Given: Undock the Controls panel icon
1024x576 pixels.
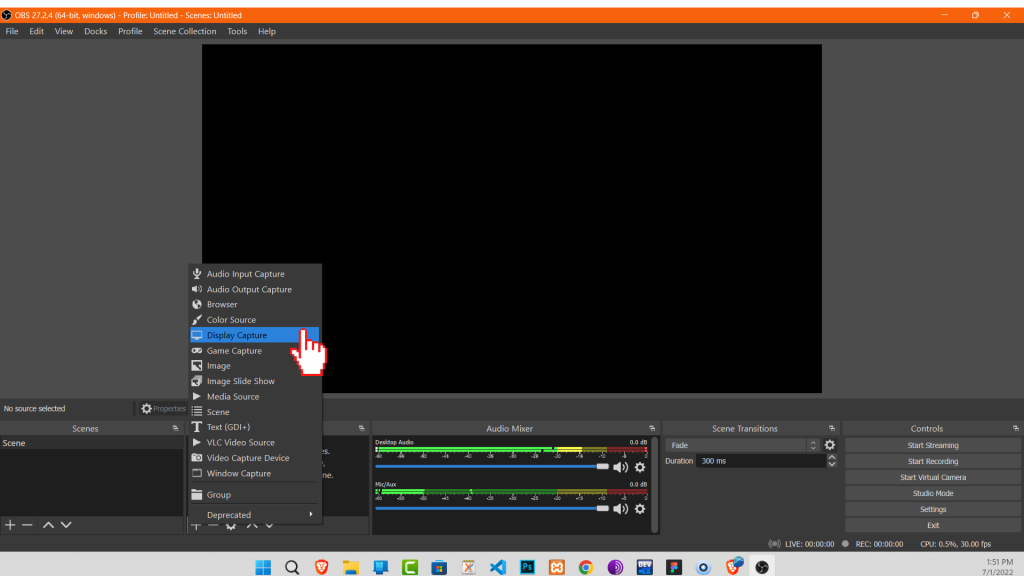Looking at the screenshot, I should 1016,428.
